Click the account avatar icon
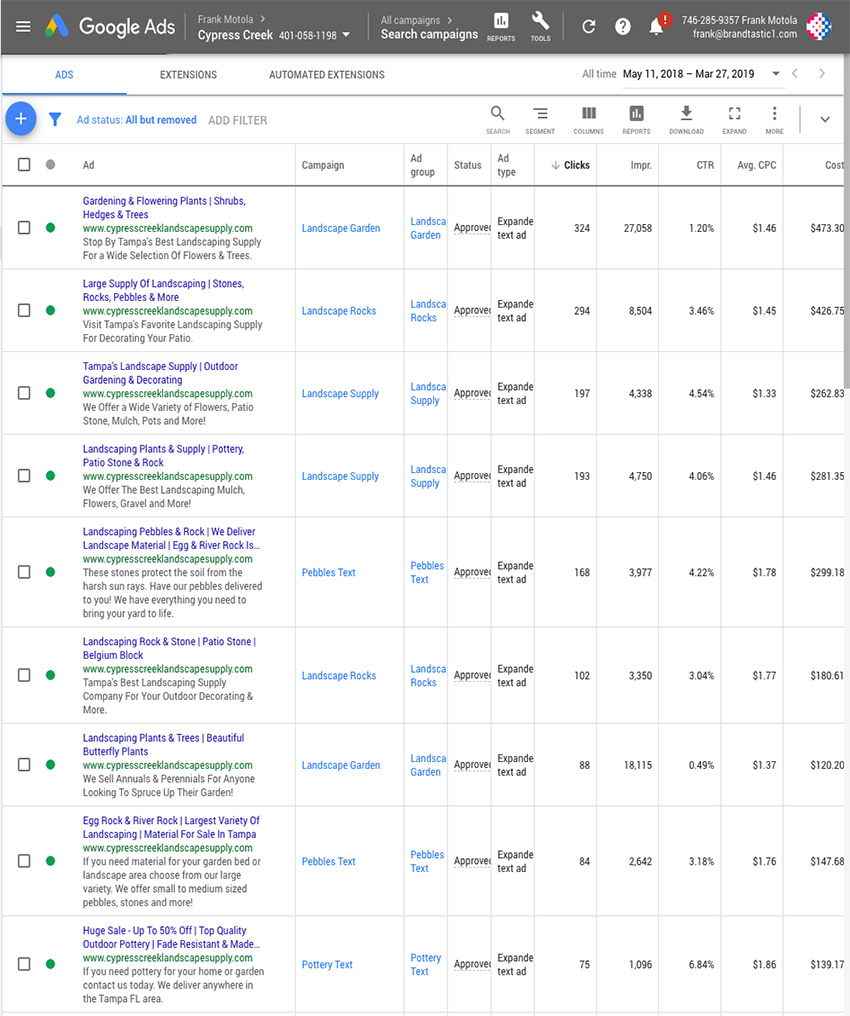Viewport: 850px width, 1016px height. tap(819, 27)
